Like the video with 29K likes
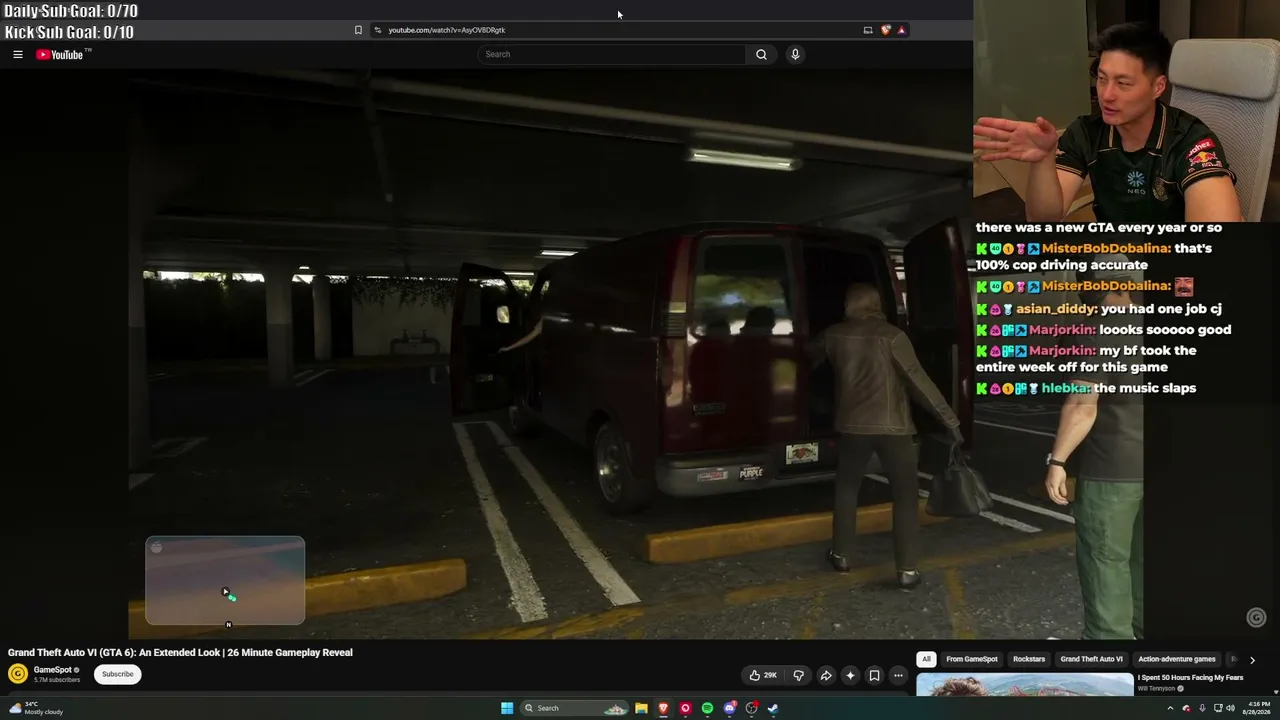Screen dimensions: 1280x720 [763, 675]
